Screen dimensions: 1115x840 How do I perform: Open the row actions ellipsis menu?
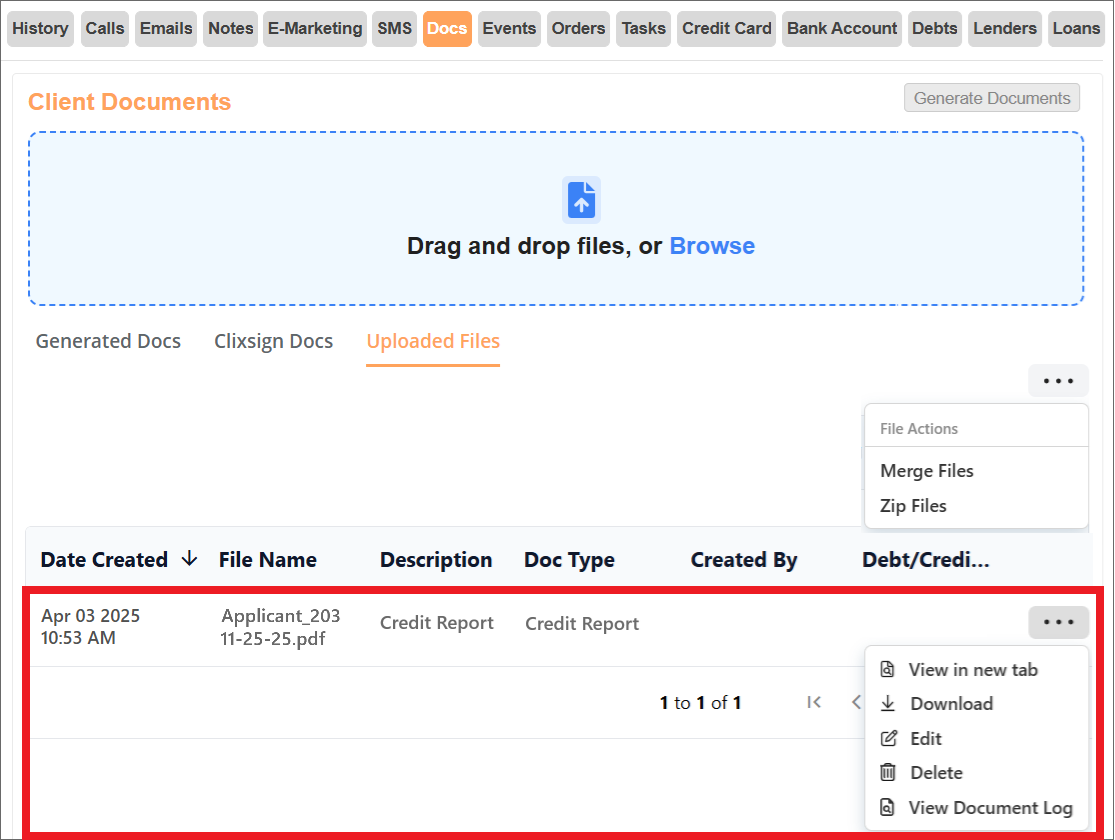point(1058,622)
